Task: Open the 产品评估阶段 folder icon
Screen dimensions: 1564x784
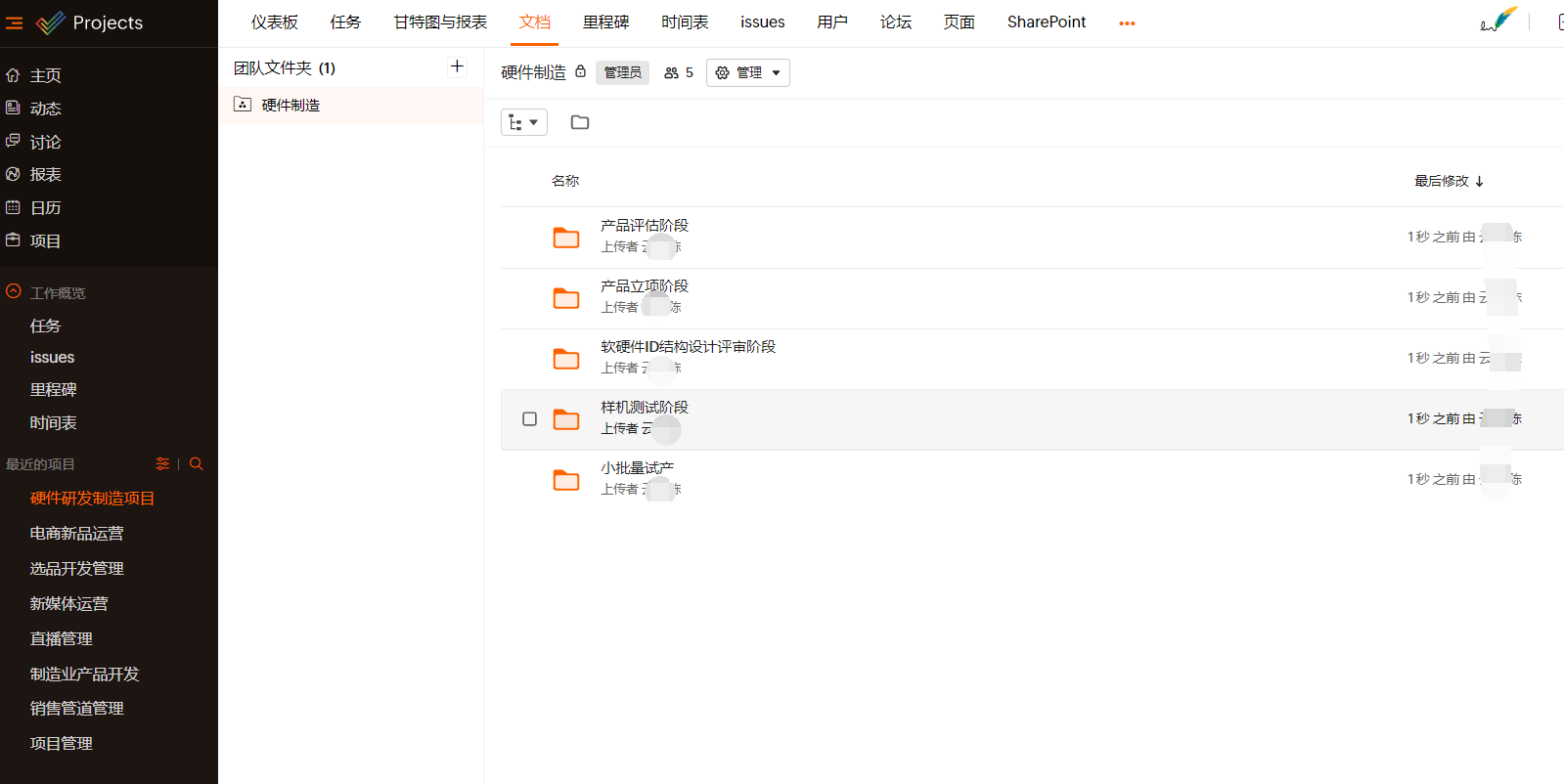Action: point(566,238)
